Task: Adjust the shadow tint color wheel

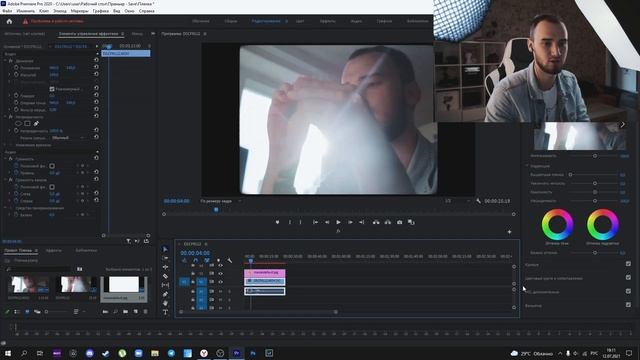Action: (557, 224)
